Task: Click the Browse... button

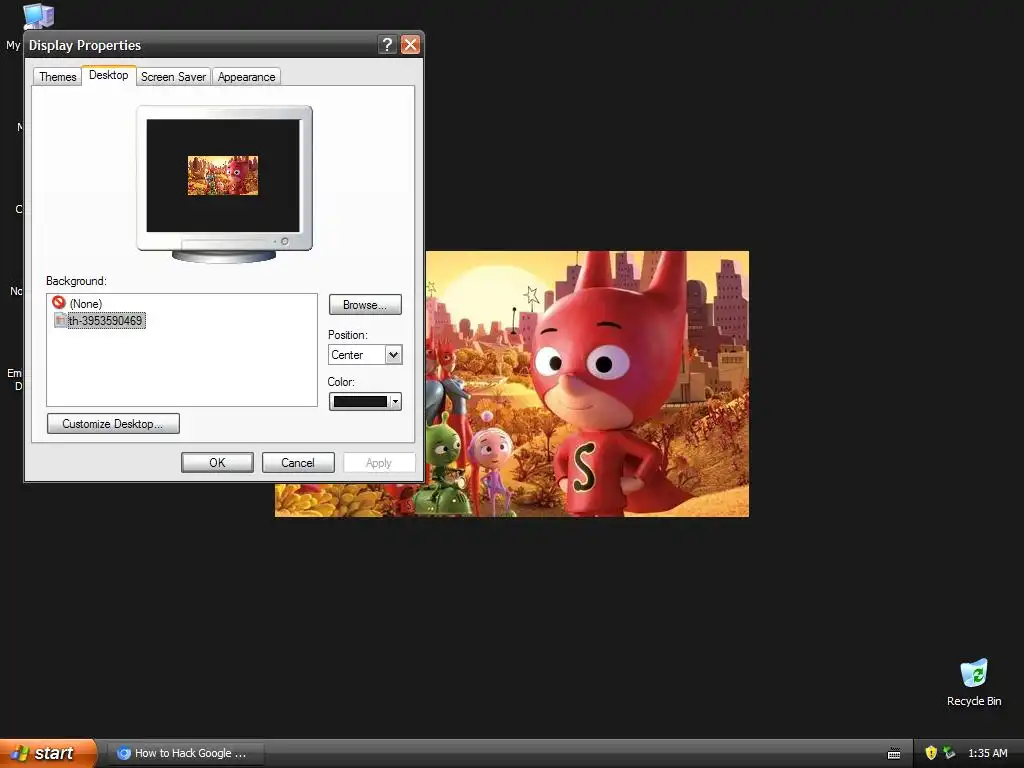Action: 365,305
